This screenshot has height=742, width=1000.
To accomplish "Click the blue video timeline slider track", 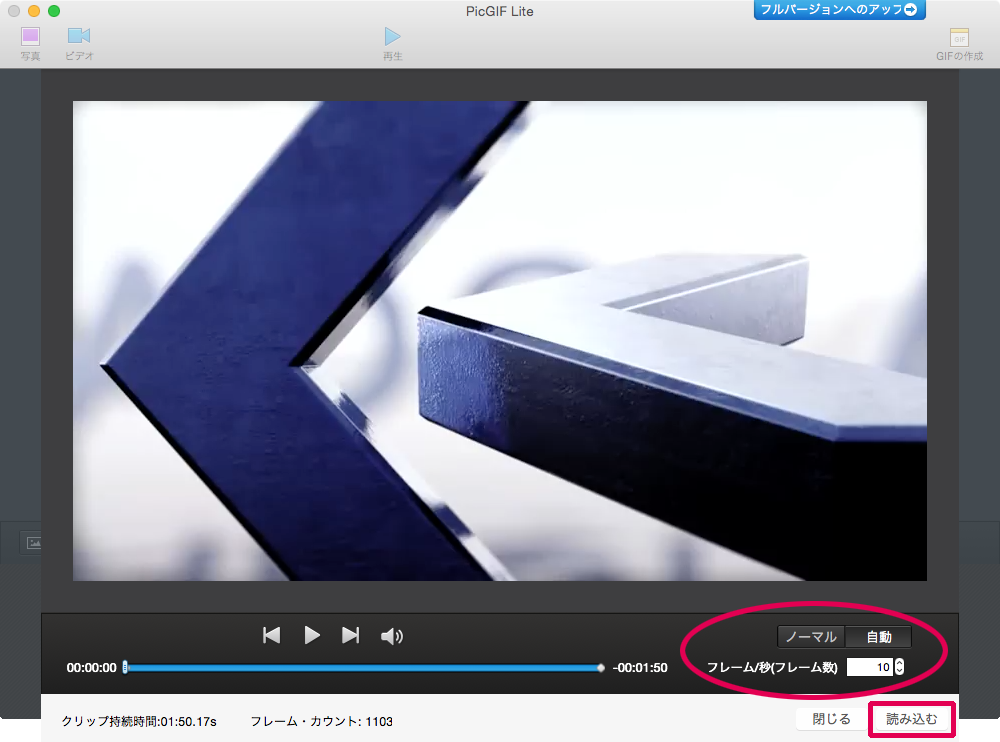I will 363,668.
